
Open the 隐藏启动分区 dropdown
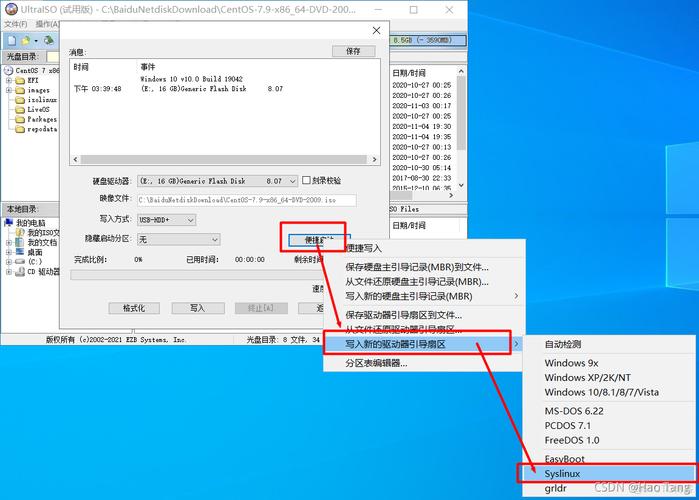pos(215,240)
